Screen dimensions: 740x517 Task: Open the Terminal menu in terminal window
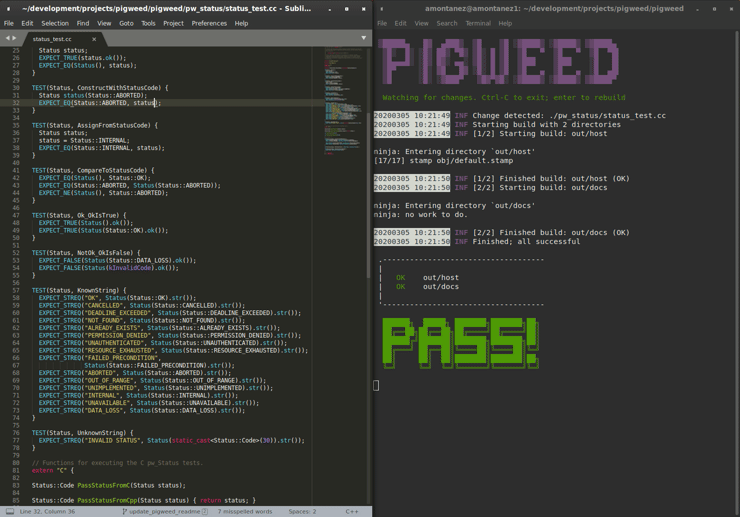(478, 23)
